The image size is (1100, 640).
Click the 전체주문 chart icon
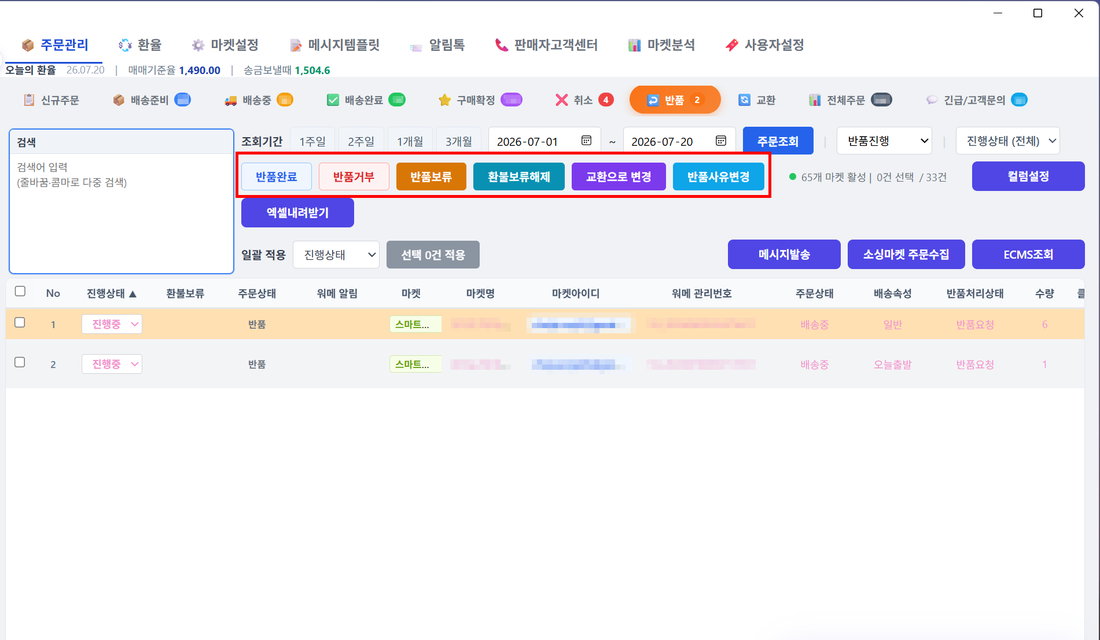pos(814,100)
